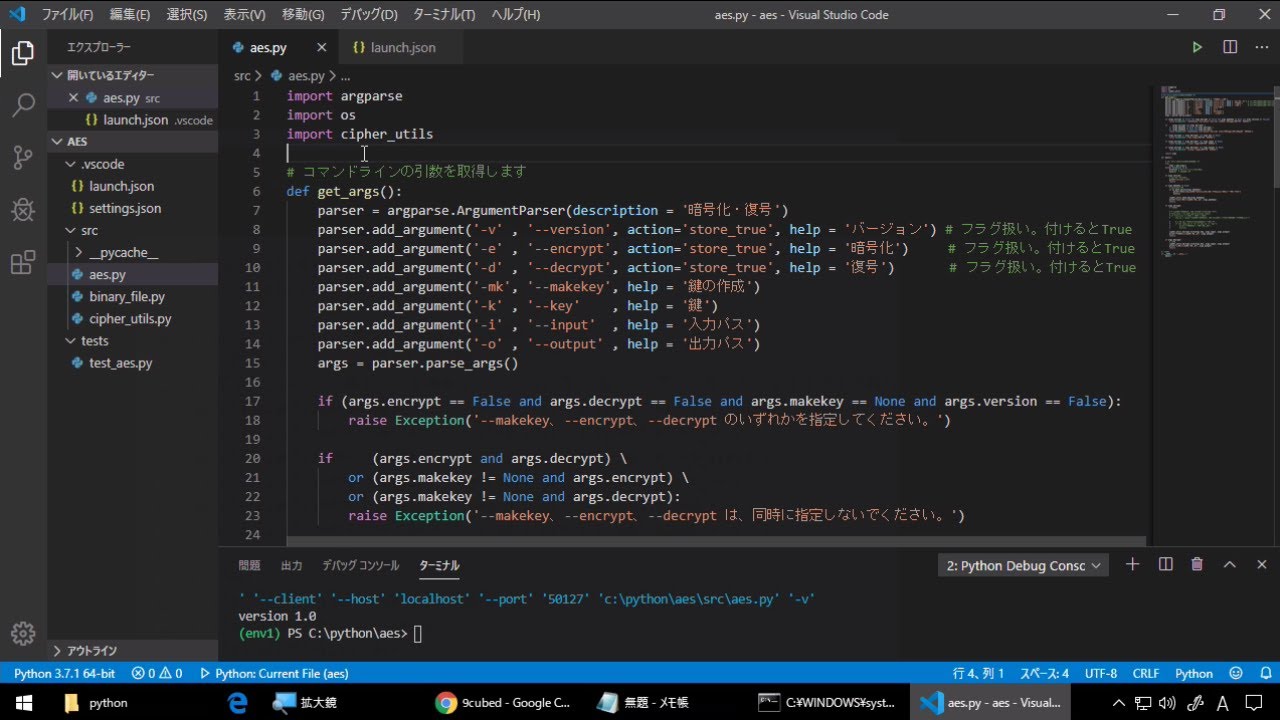1280x720 pixels.
Task: Click the terminal prompt input area
Action: (x=418, y=634)
